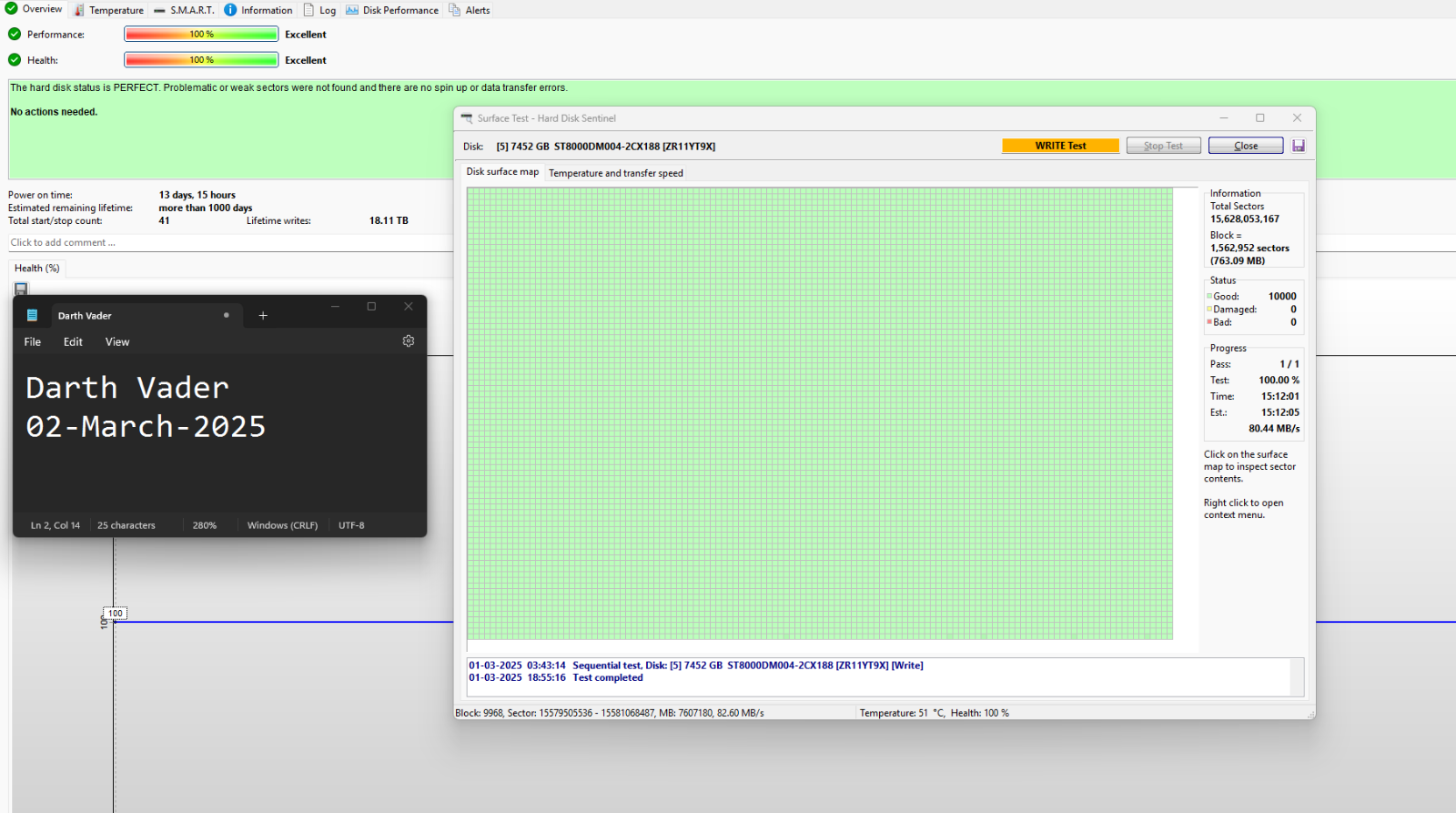Open the Disk Performance tab

[x=392, y=10]
